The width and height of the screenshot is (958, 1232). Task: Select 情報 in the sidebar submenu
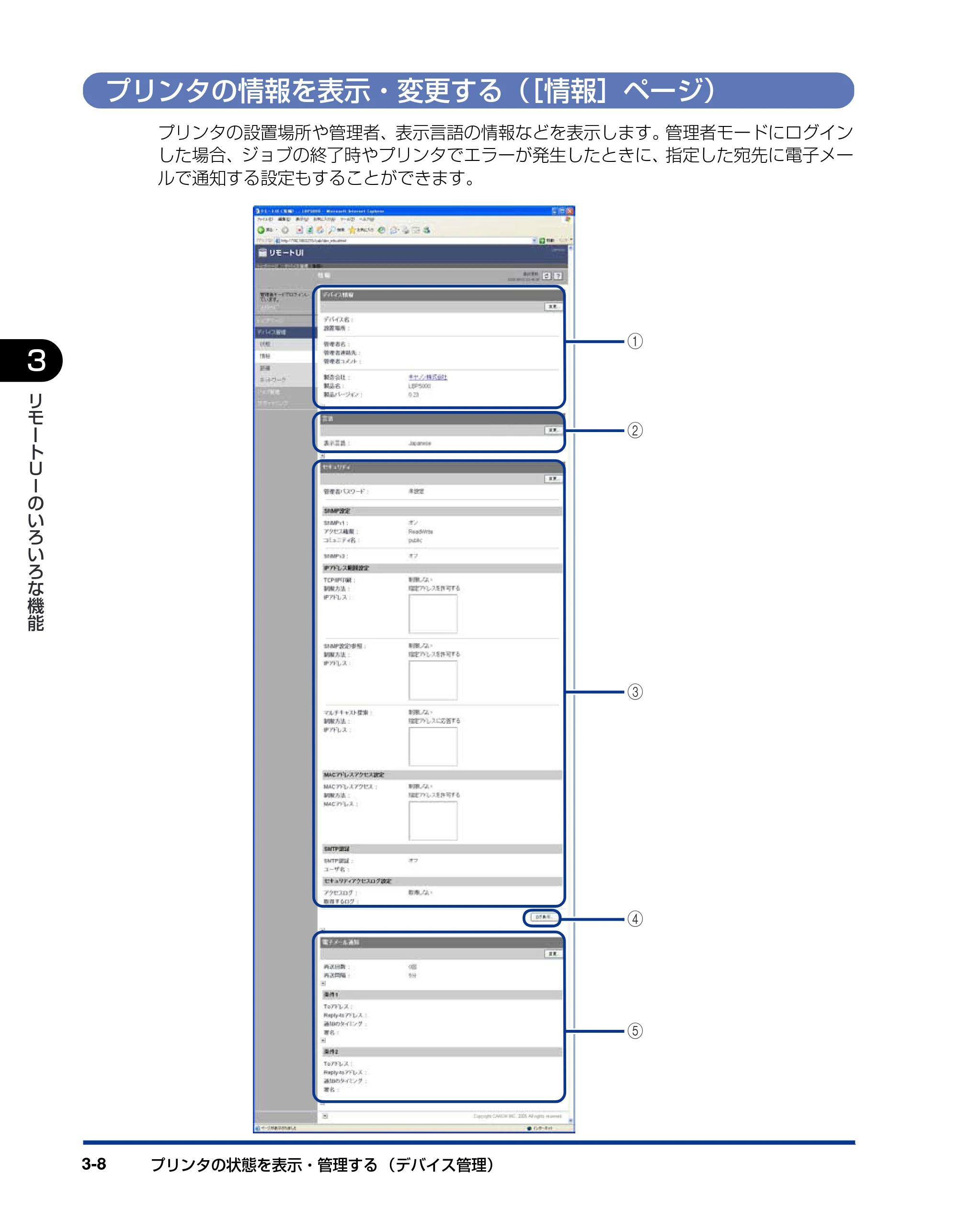pos(286,356)
